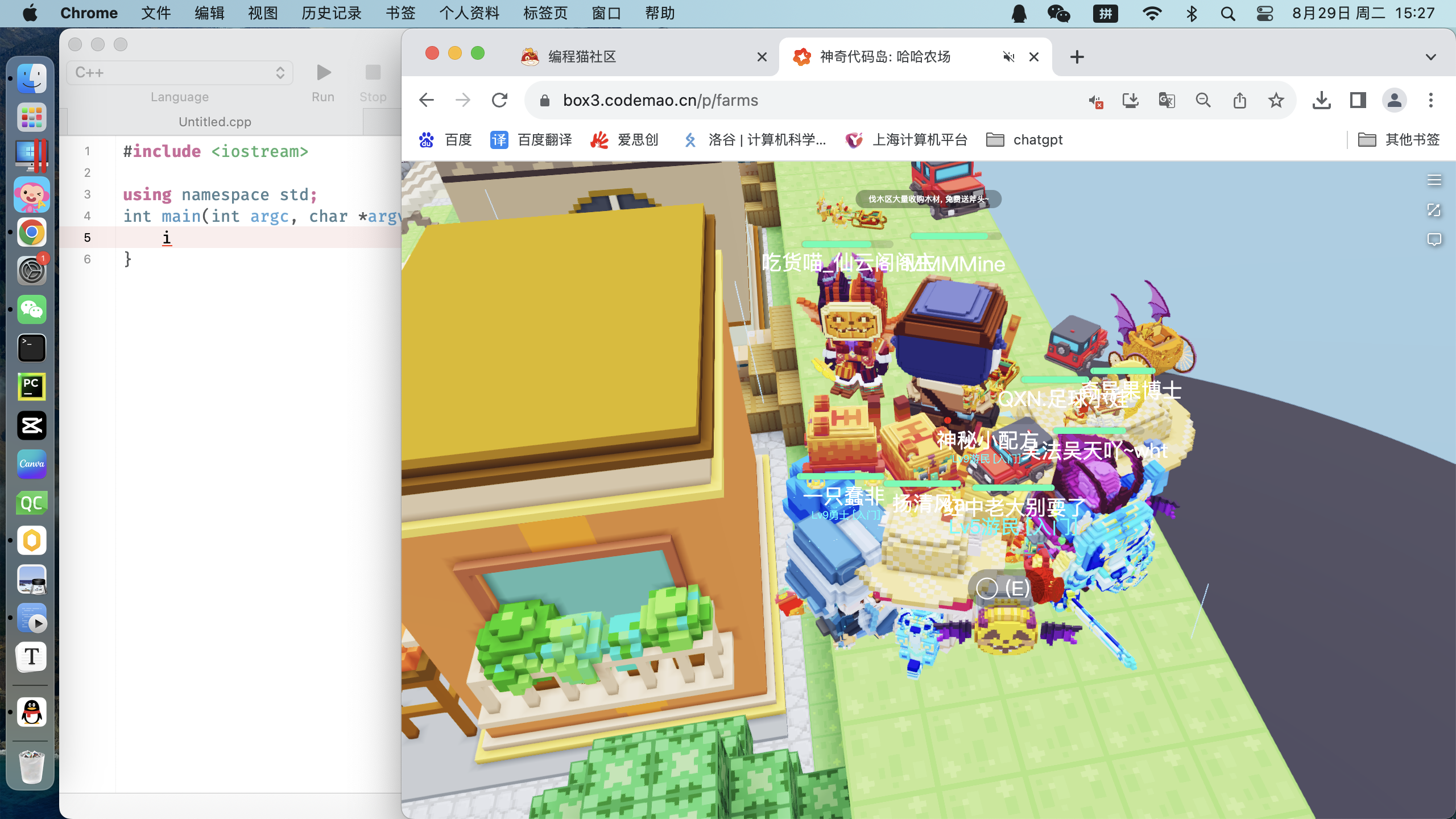Open Wi-Fi status menu
This screenshot has height=819, width=1456.
1152,14
